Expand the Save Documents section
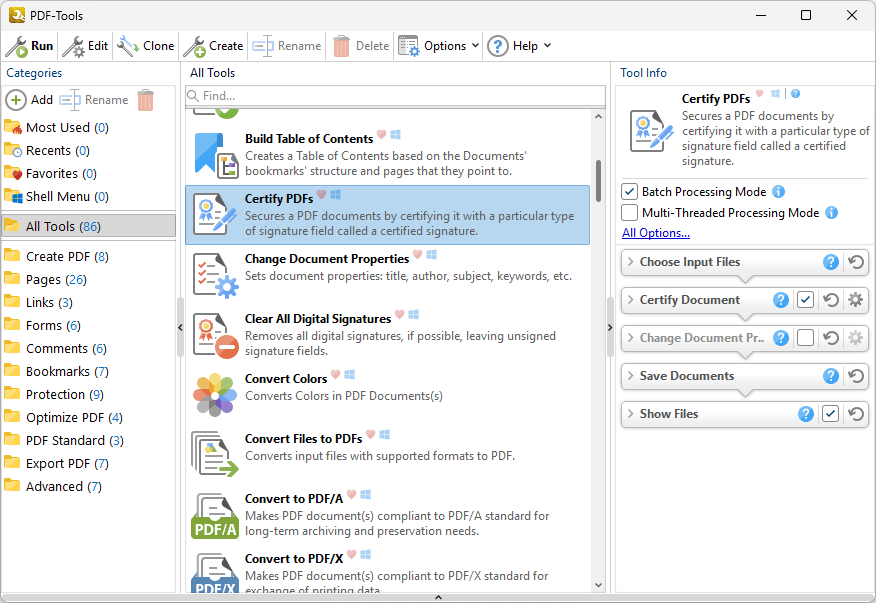This screenshot has height=603, width=876. click(631, 376)
